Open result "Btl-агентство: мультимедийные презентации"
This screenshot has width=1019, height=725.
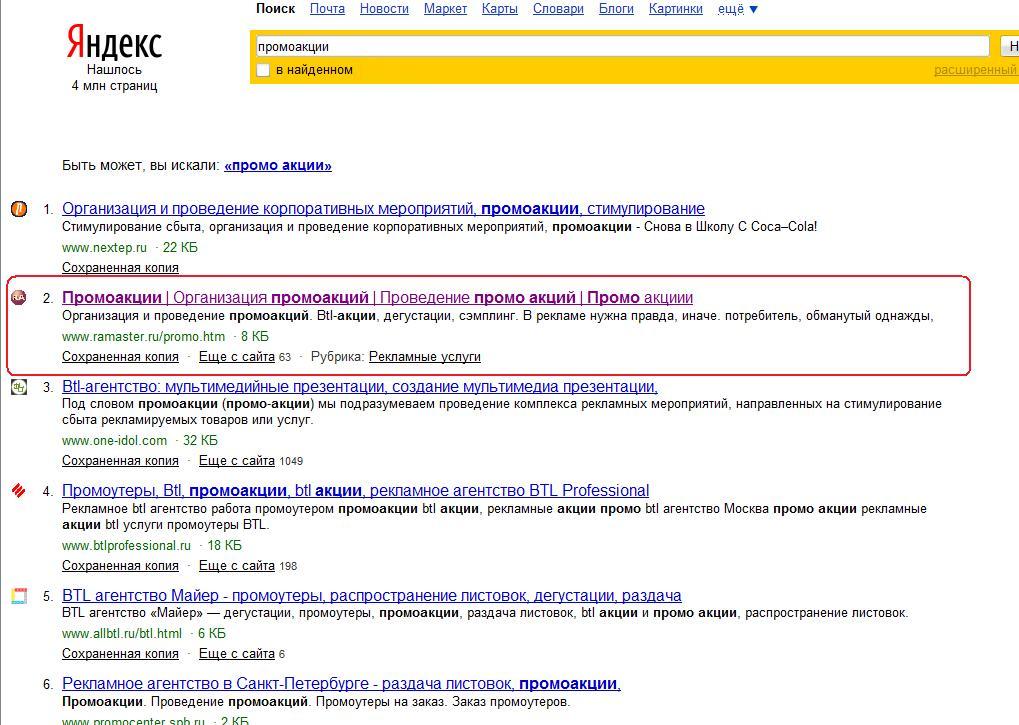point(360,387)
